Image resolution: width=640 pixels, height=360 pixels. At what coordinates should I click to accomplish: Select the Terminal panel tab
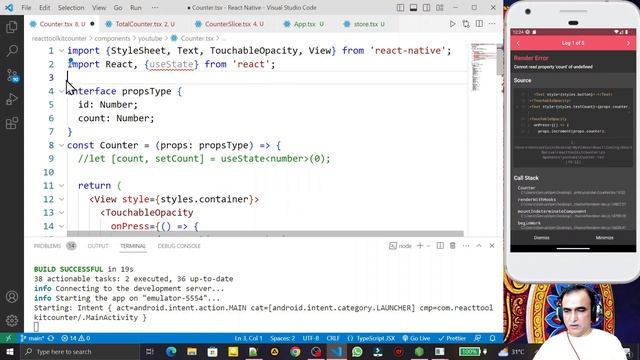click(x=133, y=246)
